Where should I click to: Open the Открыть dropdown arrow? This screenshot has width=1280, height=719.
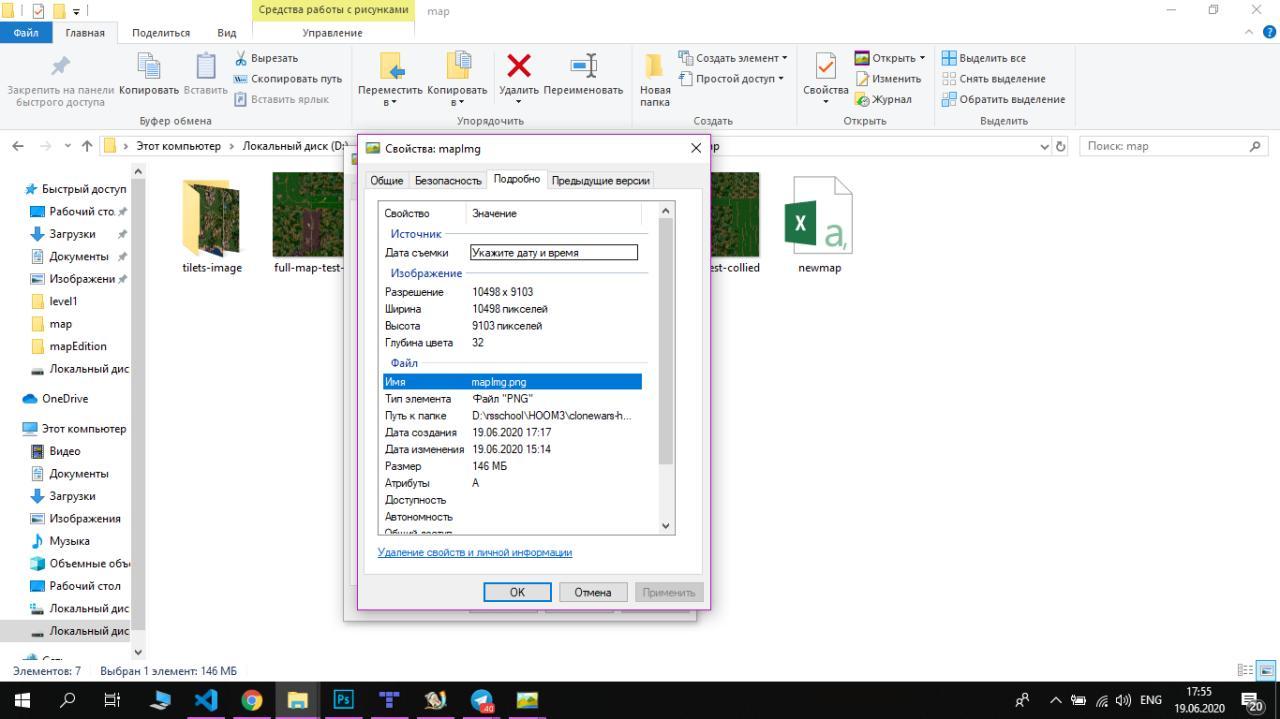(922, 58)
